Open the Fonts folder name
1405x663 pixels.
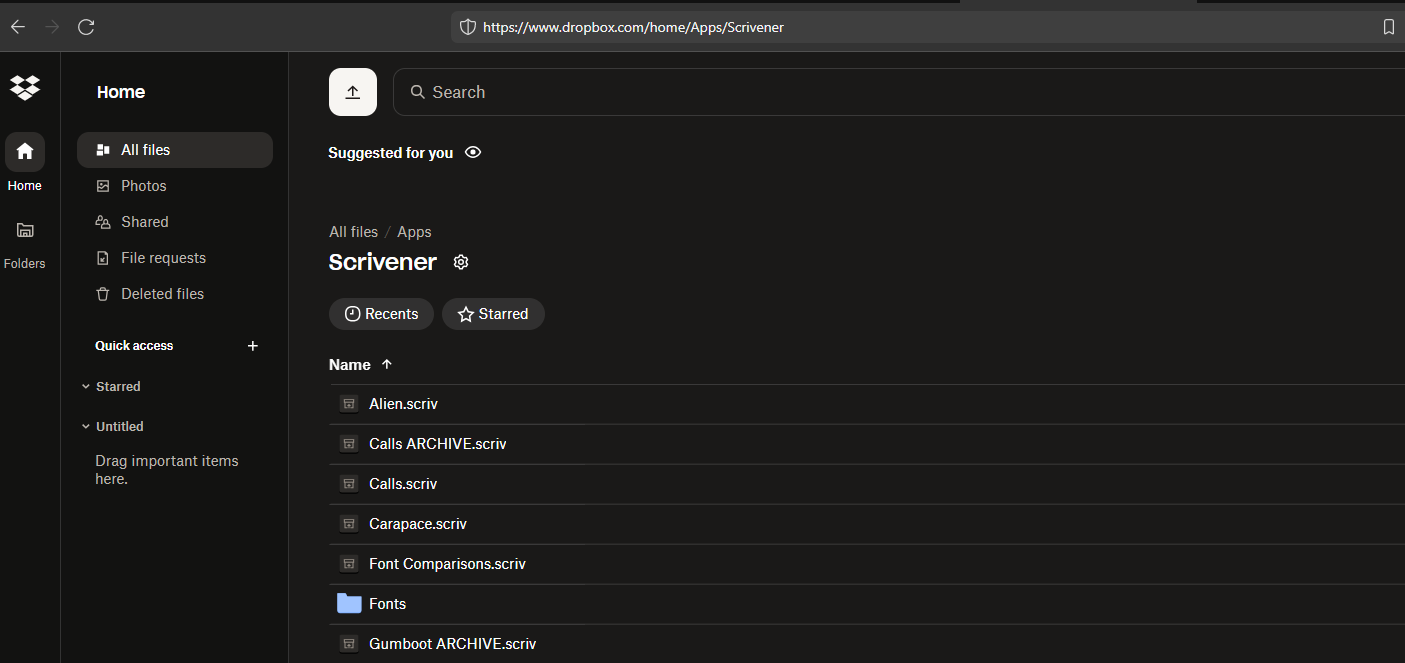[387, 604]
